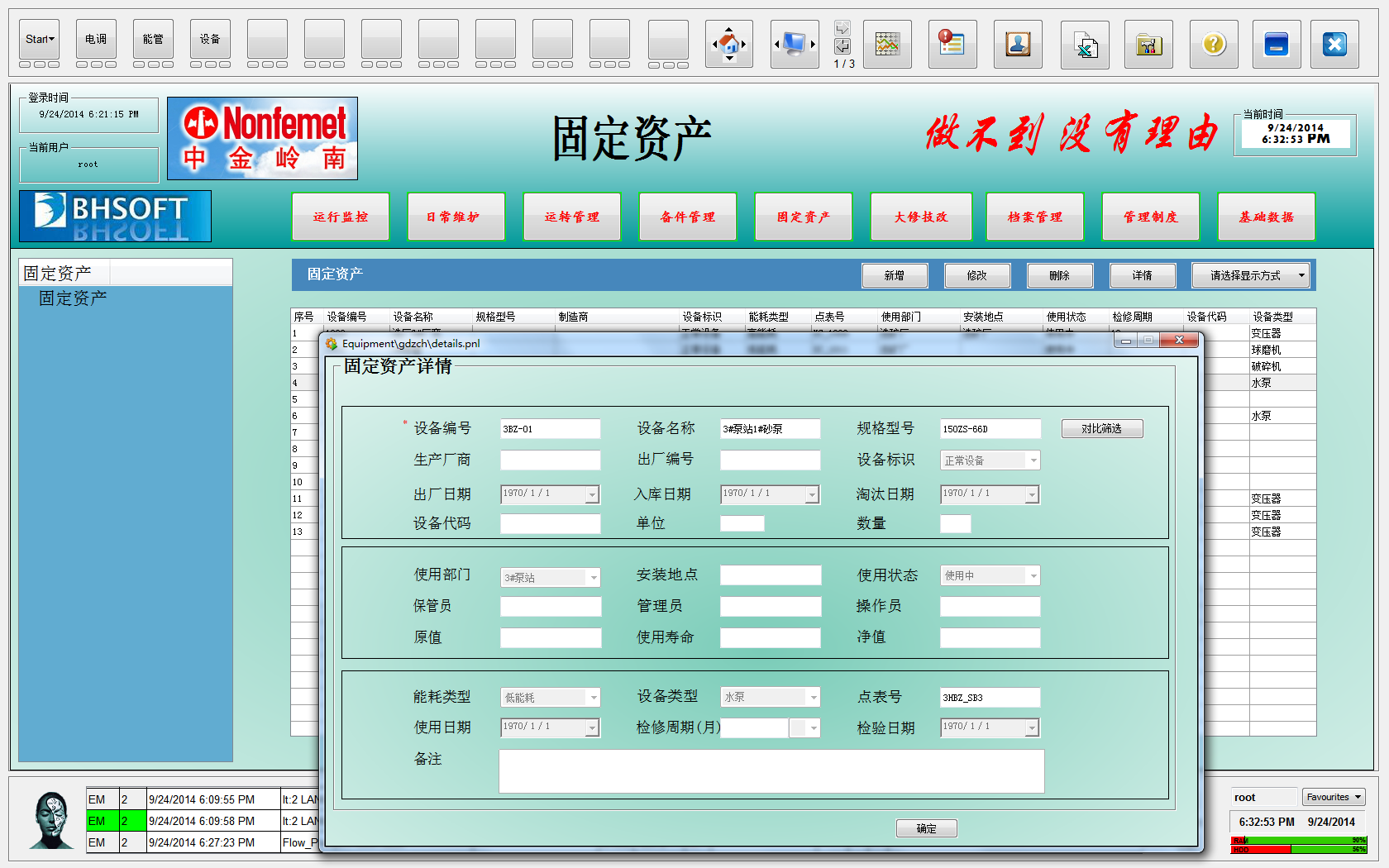
Task: Click the 修改 button
Action: click(x=977, y=275)
